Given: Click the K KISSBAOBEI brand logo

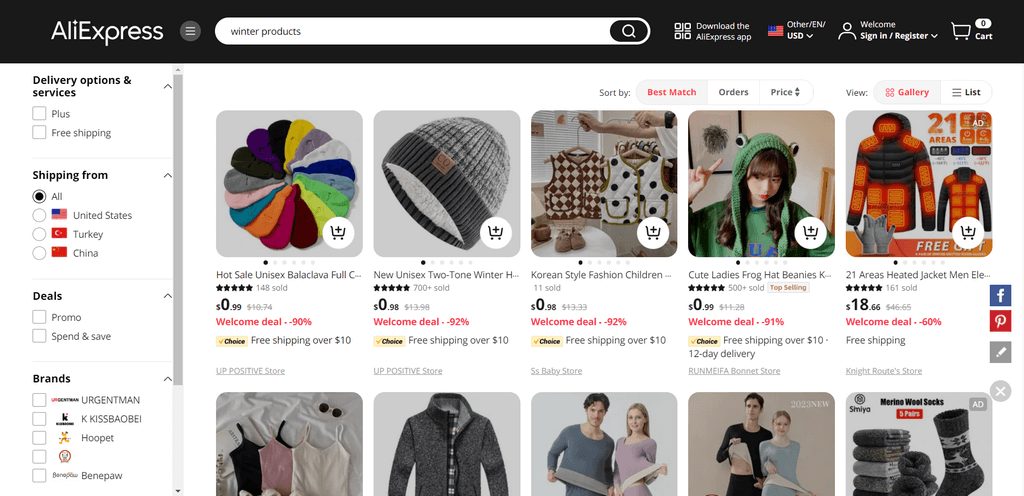Looking at the screenshot, I should click(x=65, y=419).
